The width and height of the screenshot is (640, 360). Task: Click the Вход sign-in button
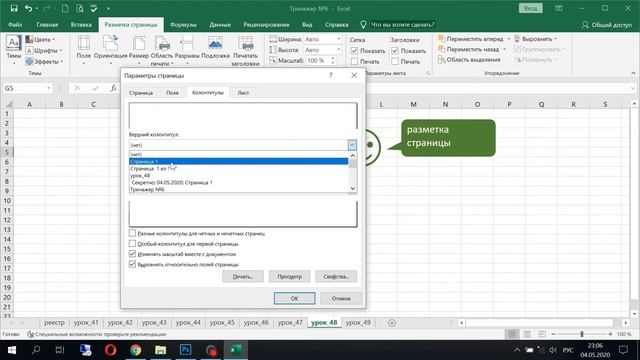click(530, 9)
